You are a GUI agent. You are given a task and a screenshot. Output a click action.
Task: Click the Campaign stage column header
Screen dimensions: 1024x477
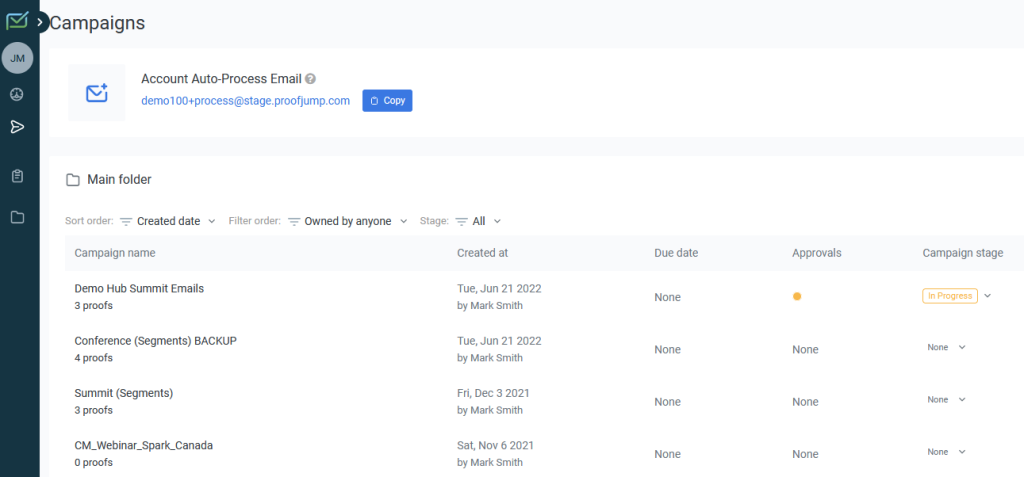[963, 253]
